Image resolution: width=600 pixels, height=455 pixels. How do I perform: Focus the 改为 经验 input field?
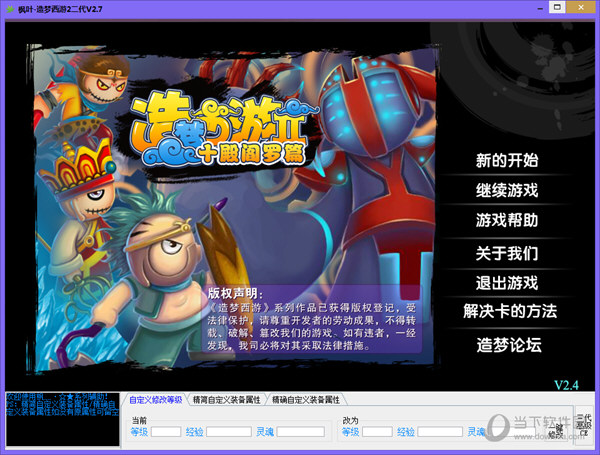click(x=440, y=432)
